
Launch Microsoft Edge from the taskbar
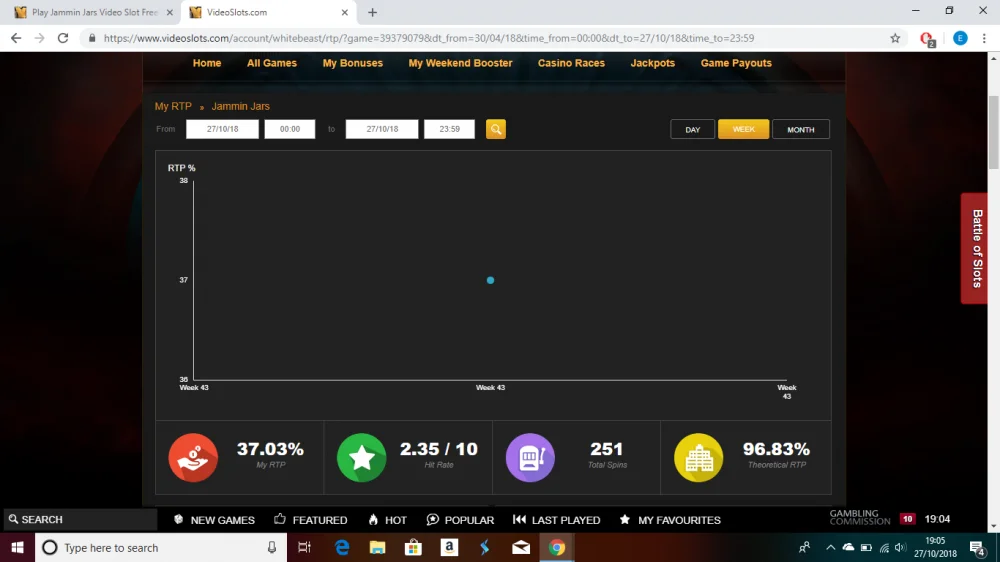click(342, 547)
